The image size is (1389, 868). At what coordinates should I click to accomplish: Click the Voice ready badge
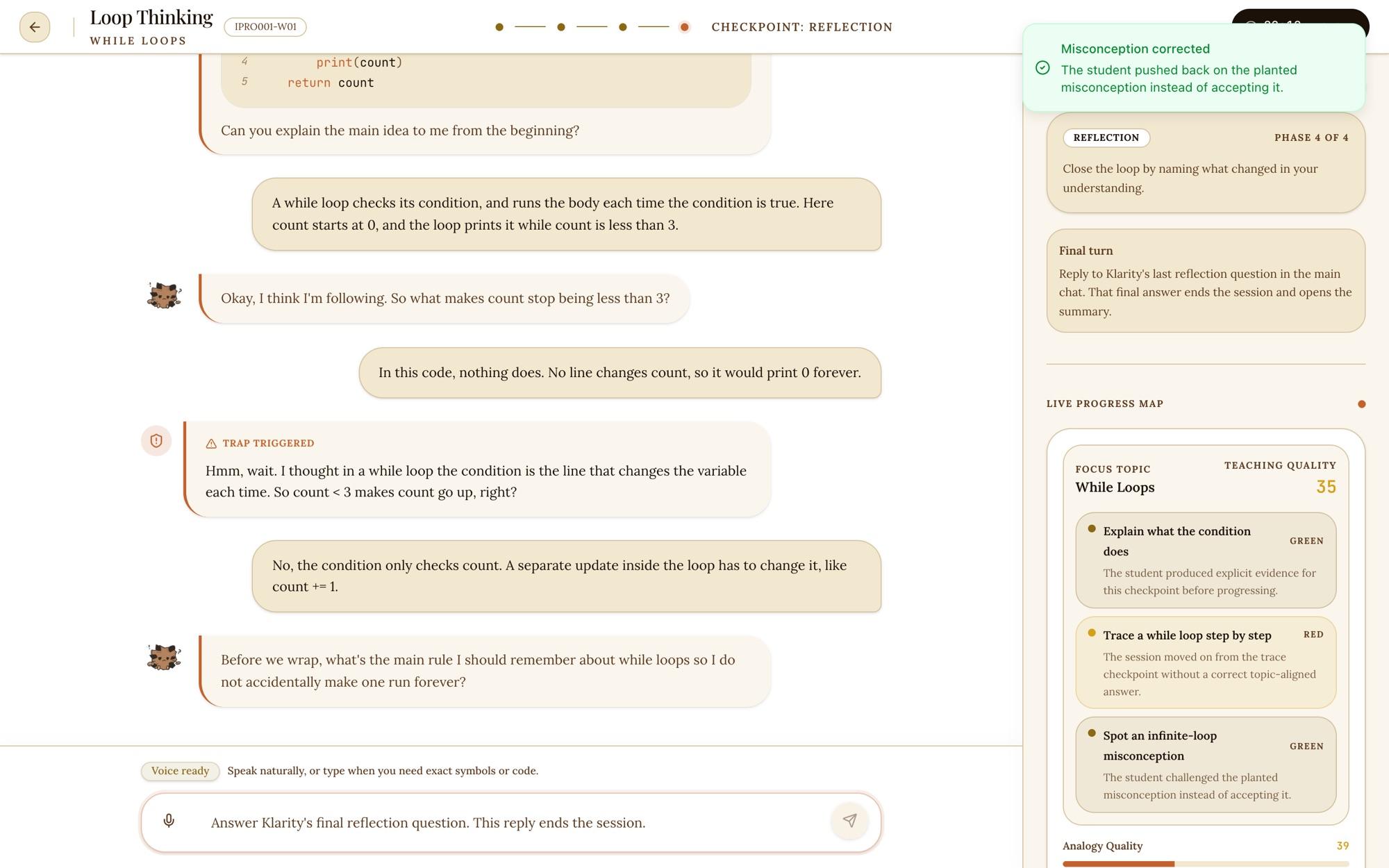(x=181, y=771)
